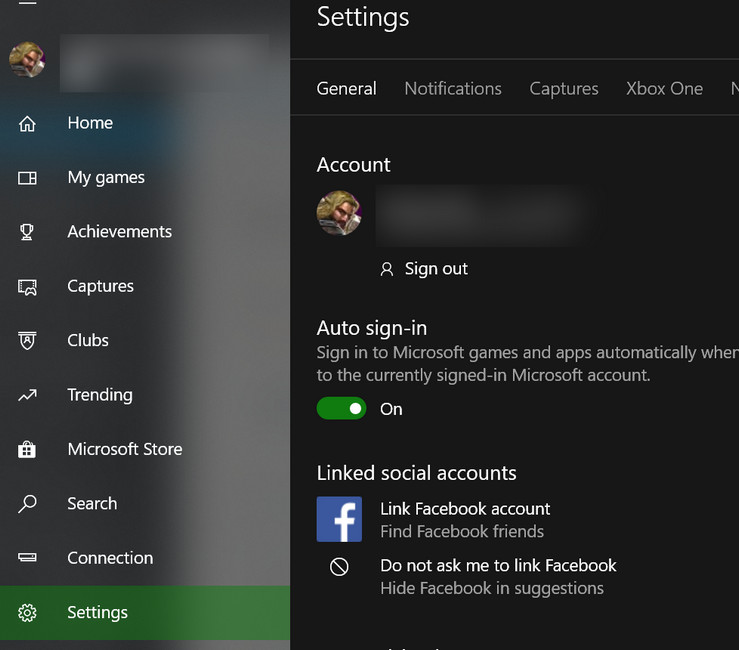Click the sidebar profile avatar
739x650 pixels.
(27, 59)
